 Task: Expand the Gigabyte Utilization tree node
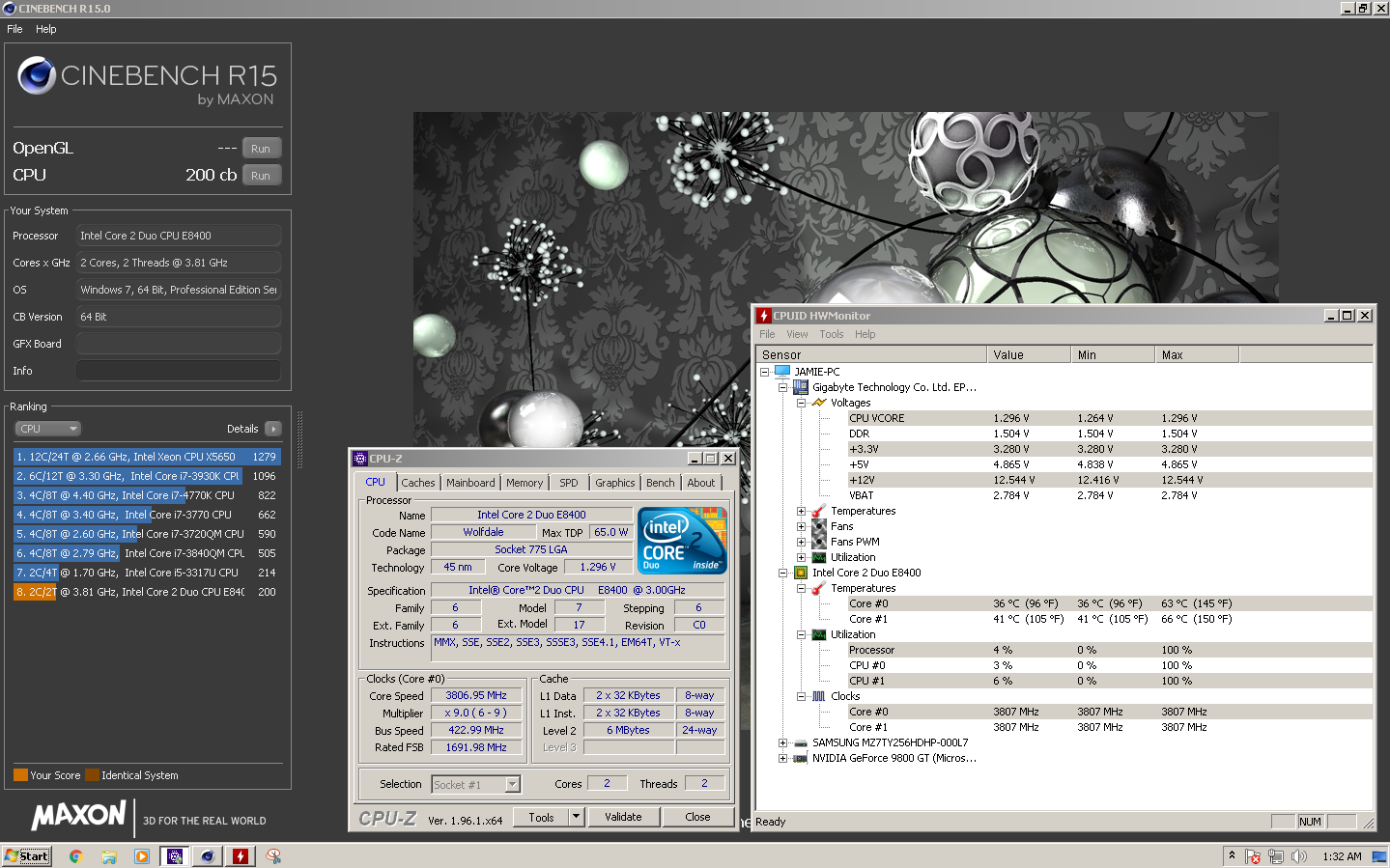[x=801, y=557]
